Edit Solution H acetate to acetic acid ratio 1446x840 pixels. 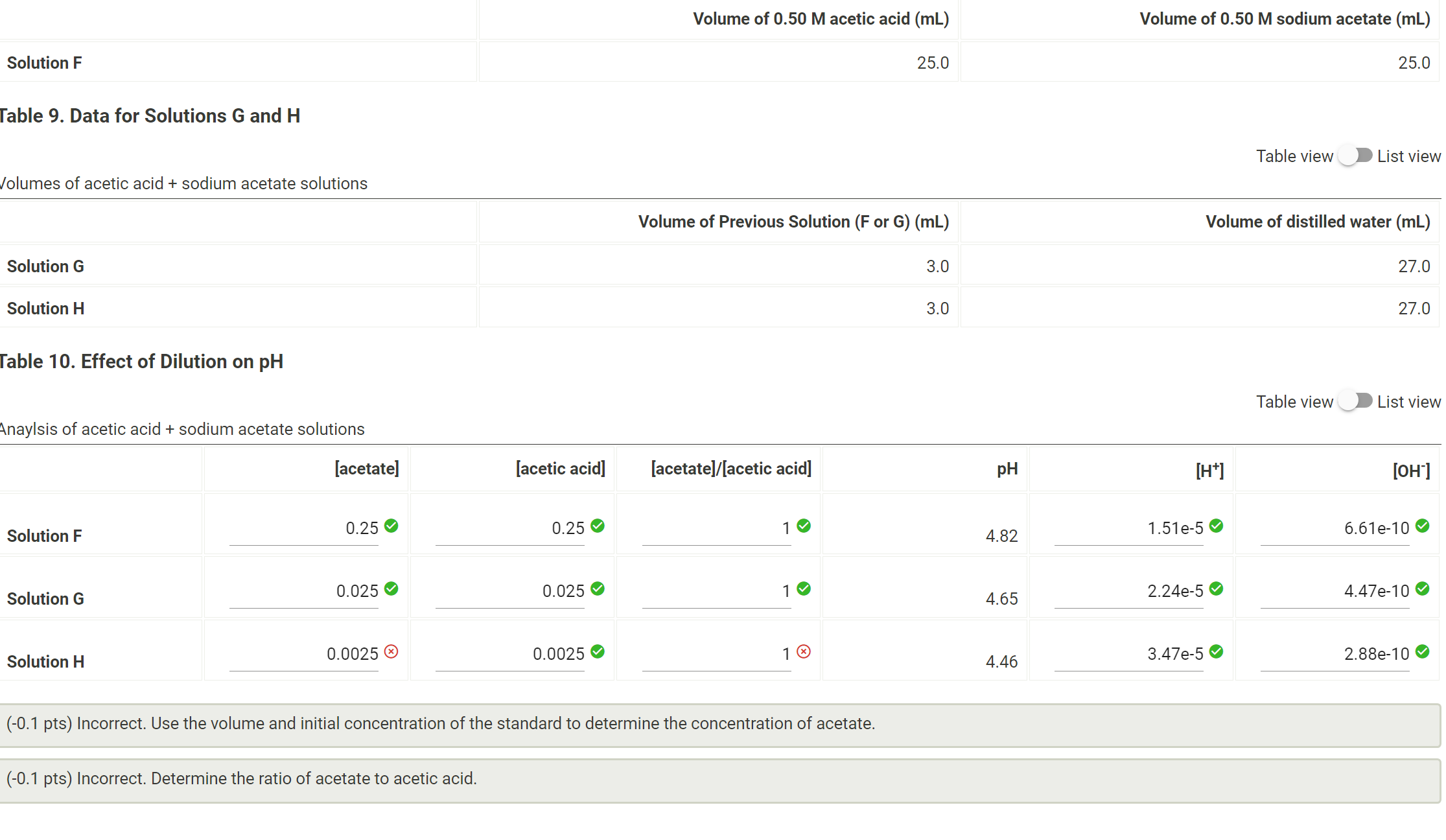pyautogui.click(x=716, y=654)
